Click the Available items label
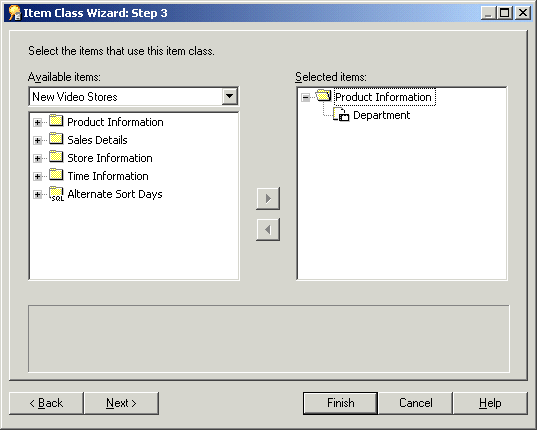Viewport: 537px width, 430px height. point(64,77)
